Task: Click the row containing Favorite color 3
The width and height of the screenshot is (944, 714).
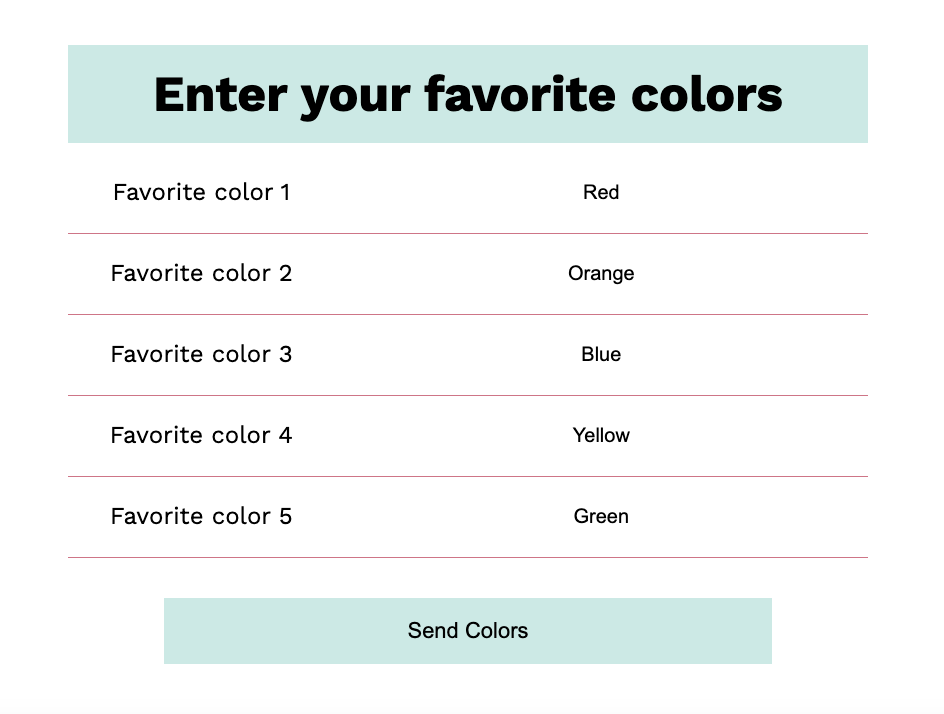Action: (x=467, y=354)
